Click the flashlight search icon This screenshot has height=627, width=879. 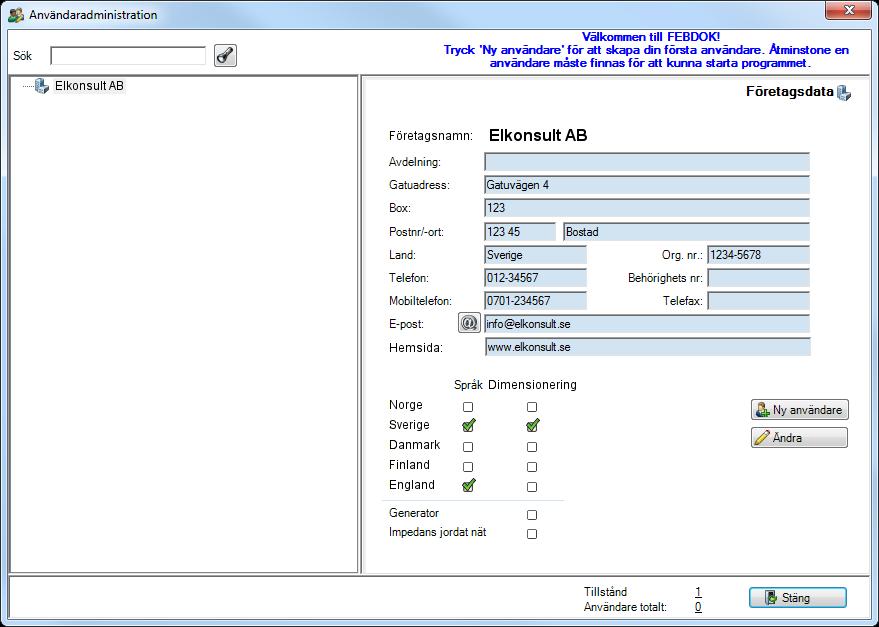click(x=225, y=56)
